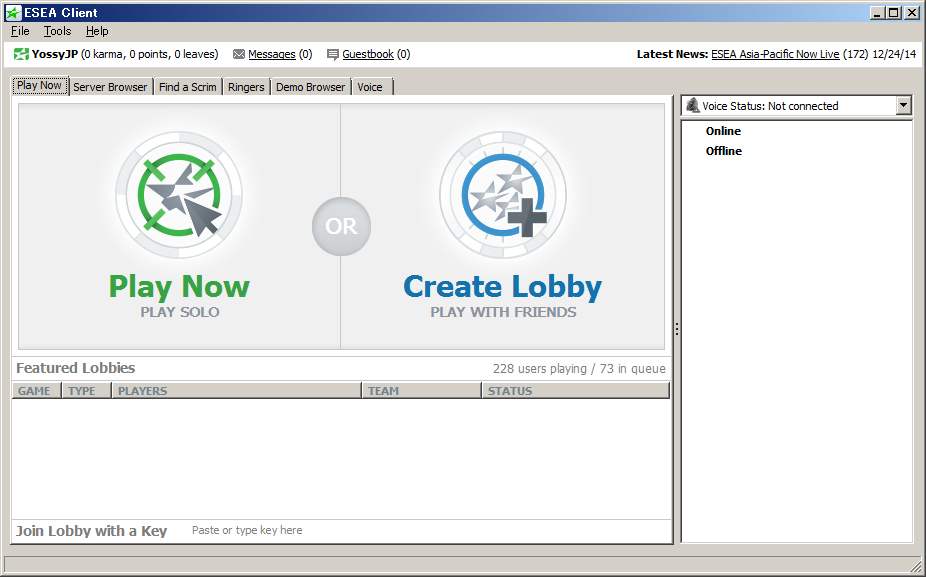Screen dimensions: 926x577
Task: Select the Offline friends group
Action: (x=723, y=151)
